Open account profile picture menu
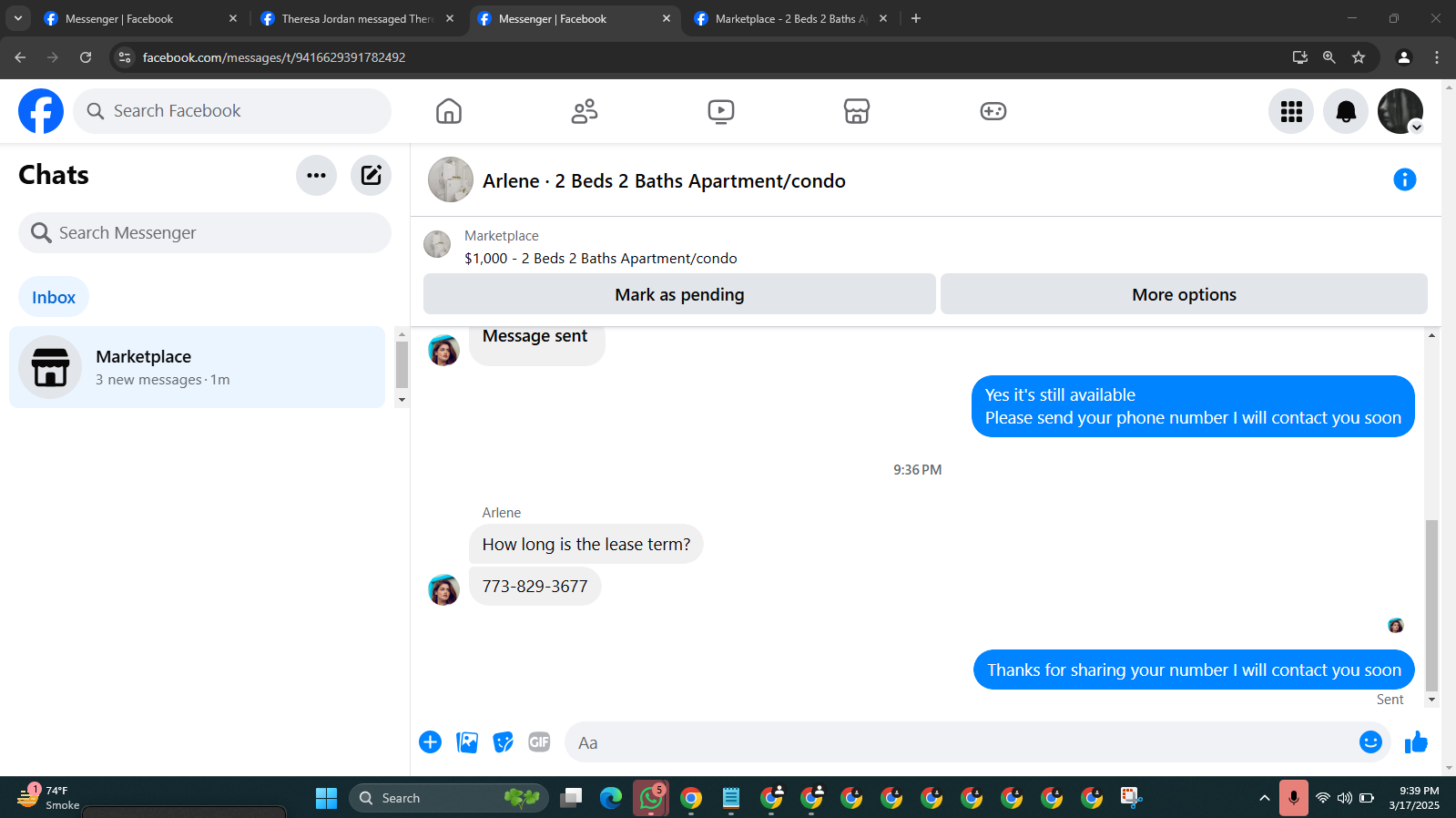The width and height of the screenshot is (1456, 818). [x=1400, y=111]
